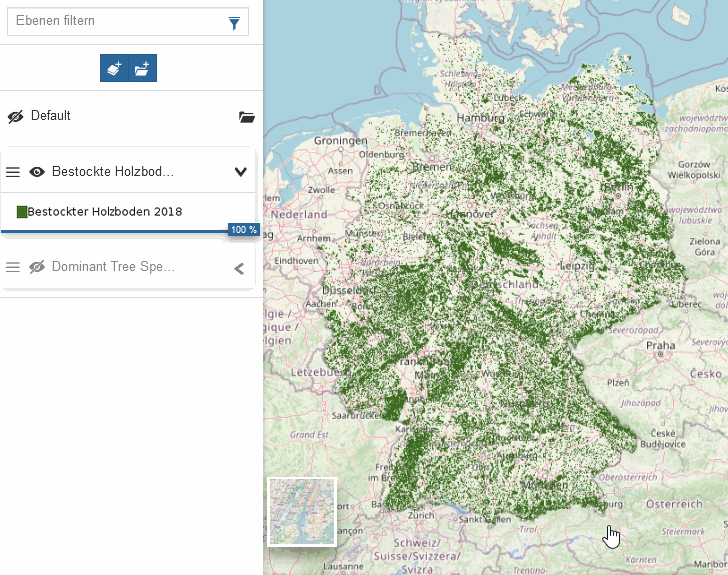The image size is (728, 575).
Task: Click the 100 % opacity slider handle
Action: pyautogui.click(x=243, y=230)
